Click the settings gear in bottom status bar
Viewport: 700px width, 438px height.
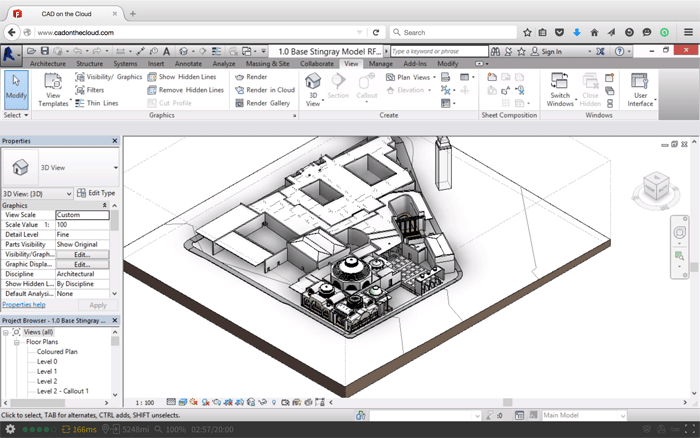click(10, 430)
